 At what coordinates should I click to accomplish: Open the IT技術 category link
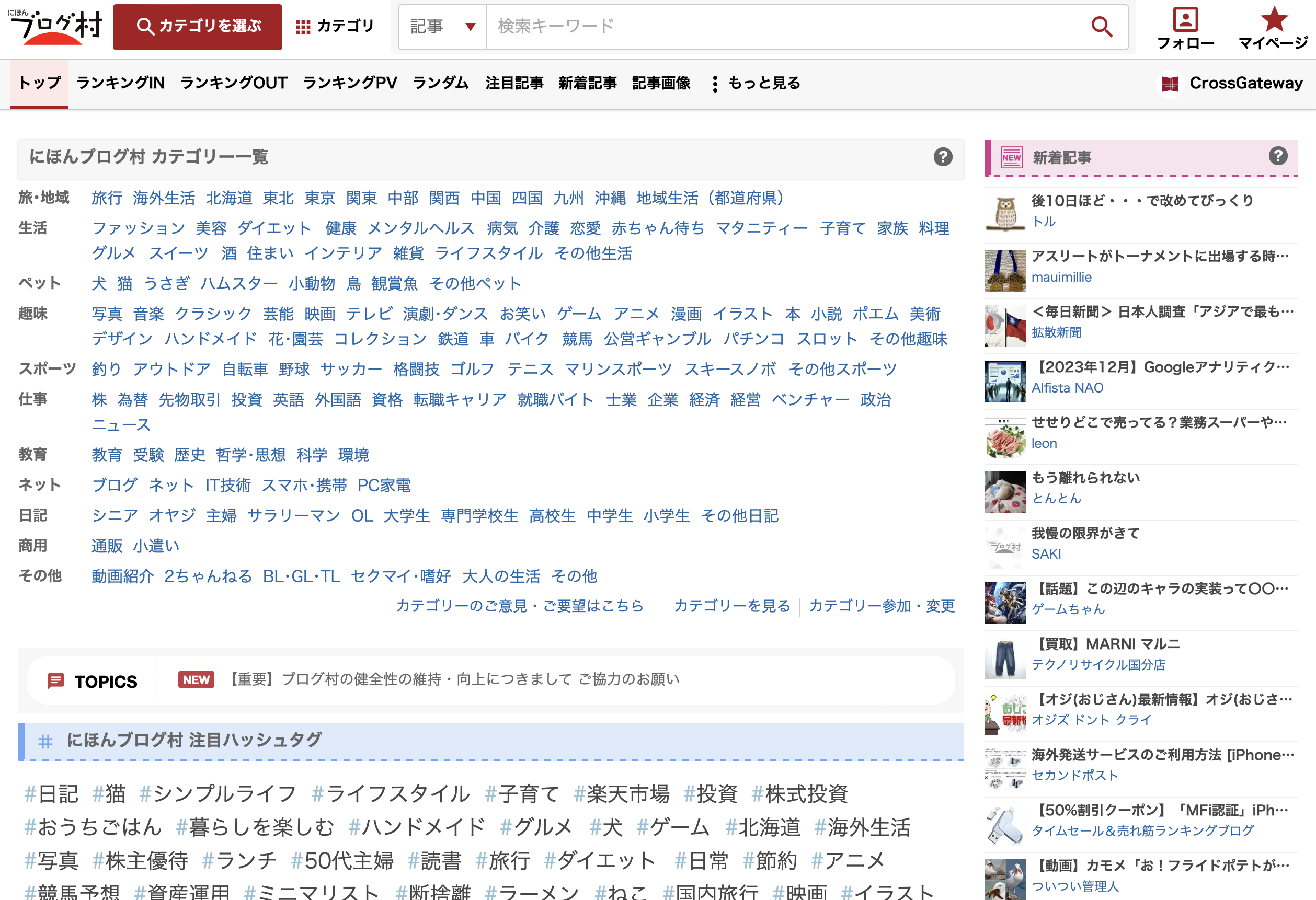pyautogui.click(x=227, y=485)
